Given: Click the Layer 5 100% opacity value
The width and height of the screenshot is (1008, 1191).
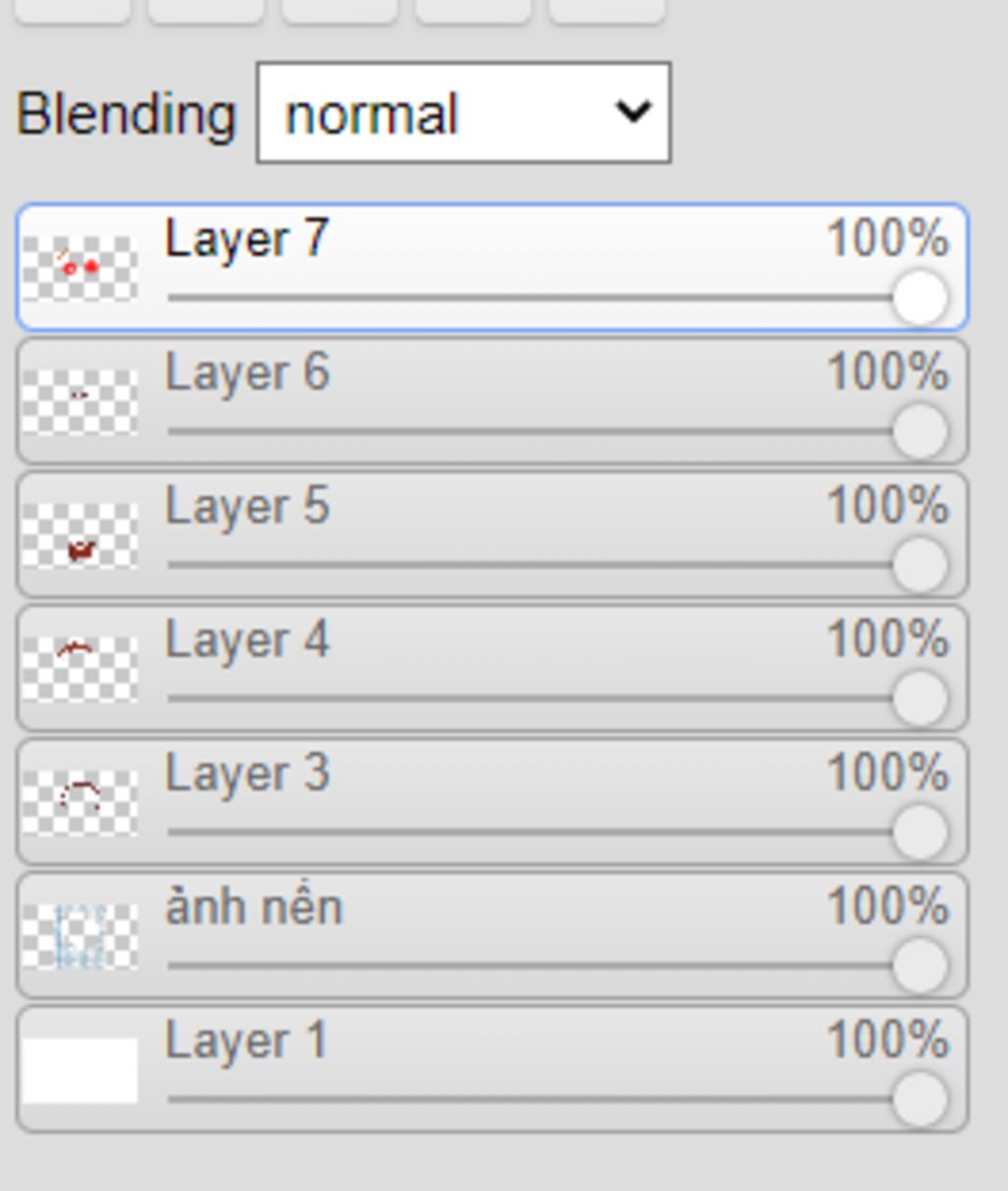Looking at the screenshot, I should point(887,508).
